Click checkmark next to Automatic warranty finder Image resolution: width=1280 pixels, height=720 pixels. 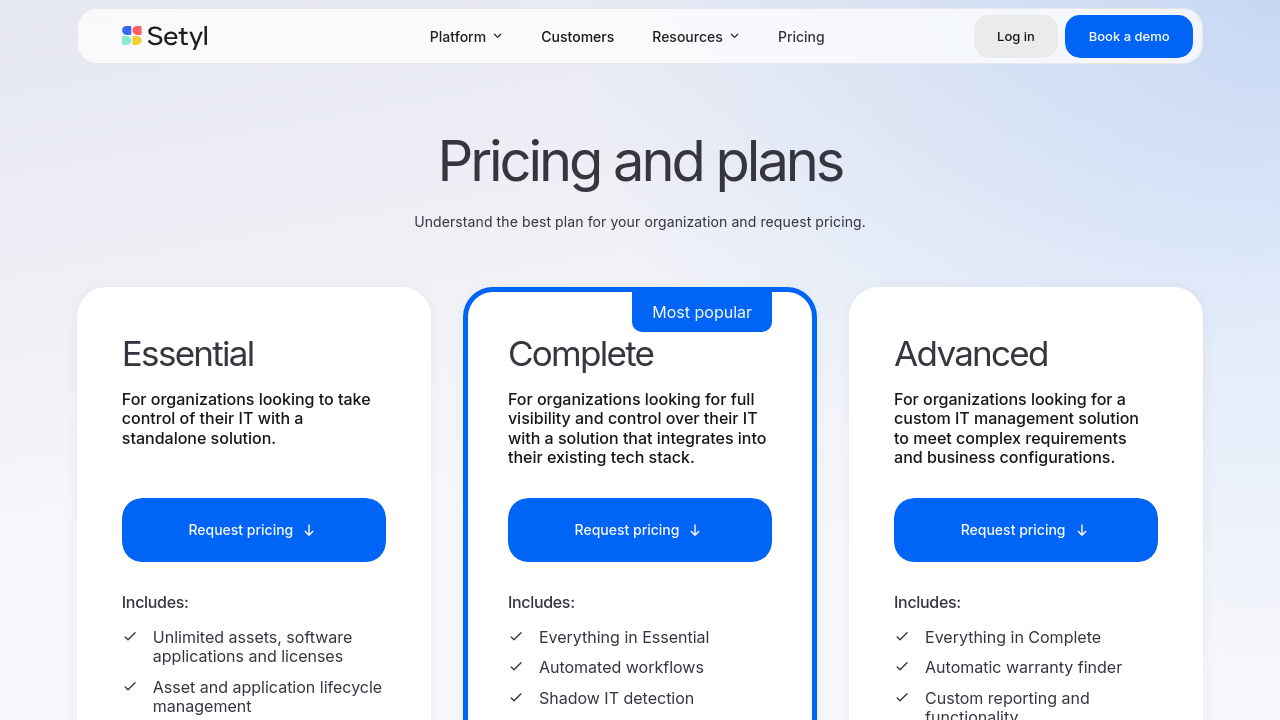[x=902, y=666]
